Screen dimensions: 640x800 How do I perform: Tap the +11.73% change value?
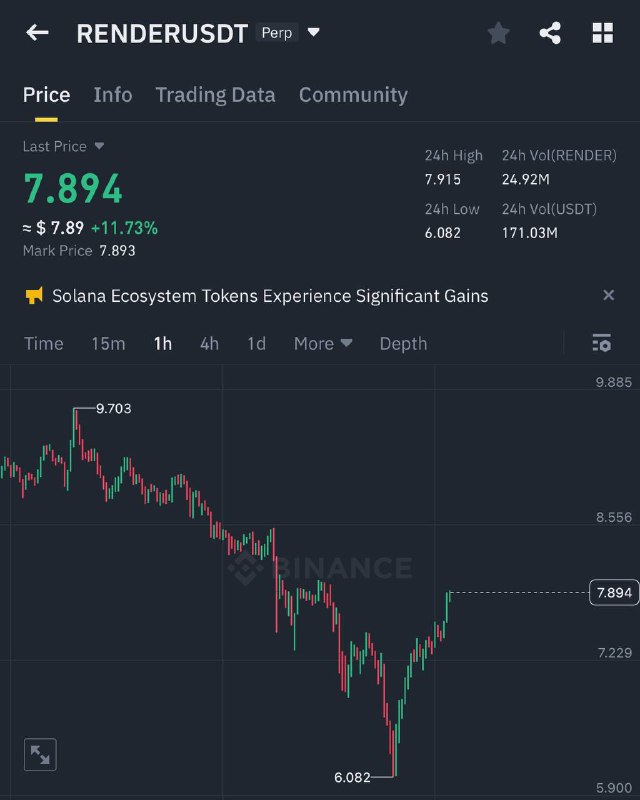point(125,228)
